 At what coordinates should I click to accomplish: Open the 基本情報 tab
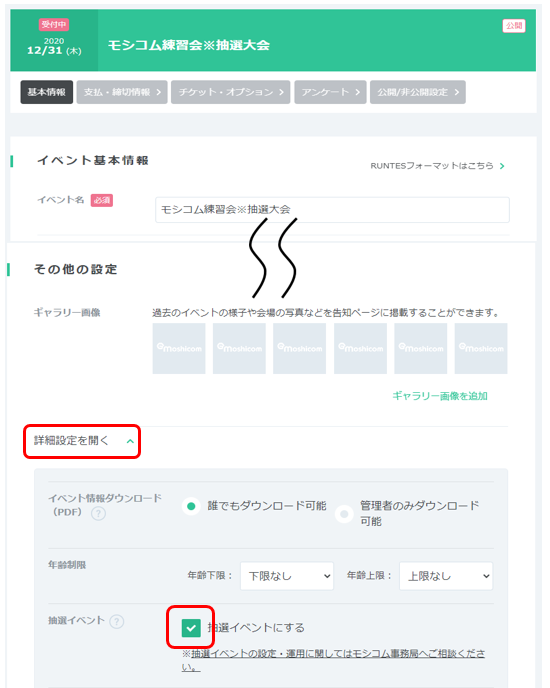(47, 92)
